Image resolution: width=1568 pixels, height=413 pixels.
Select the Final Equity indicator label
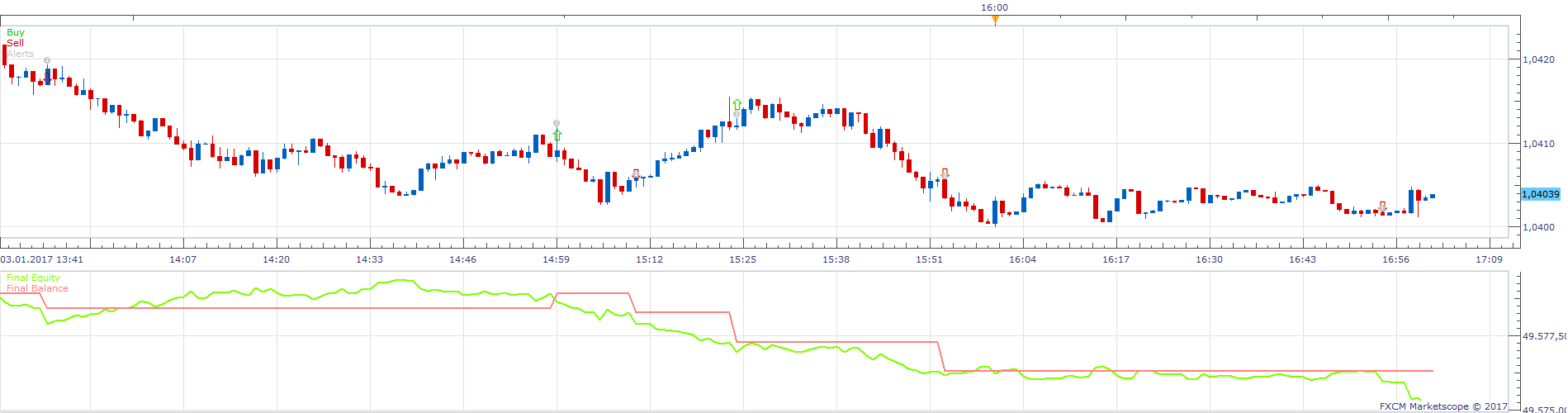tap(33, 278)
